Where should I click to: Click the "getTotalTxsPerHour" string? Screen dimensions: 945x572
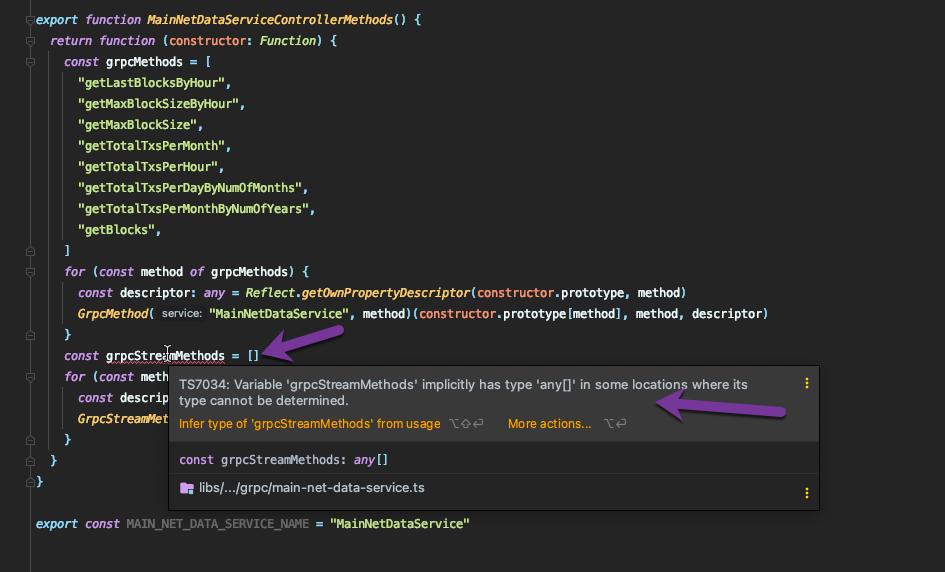tap(147, 167)
